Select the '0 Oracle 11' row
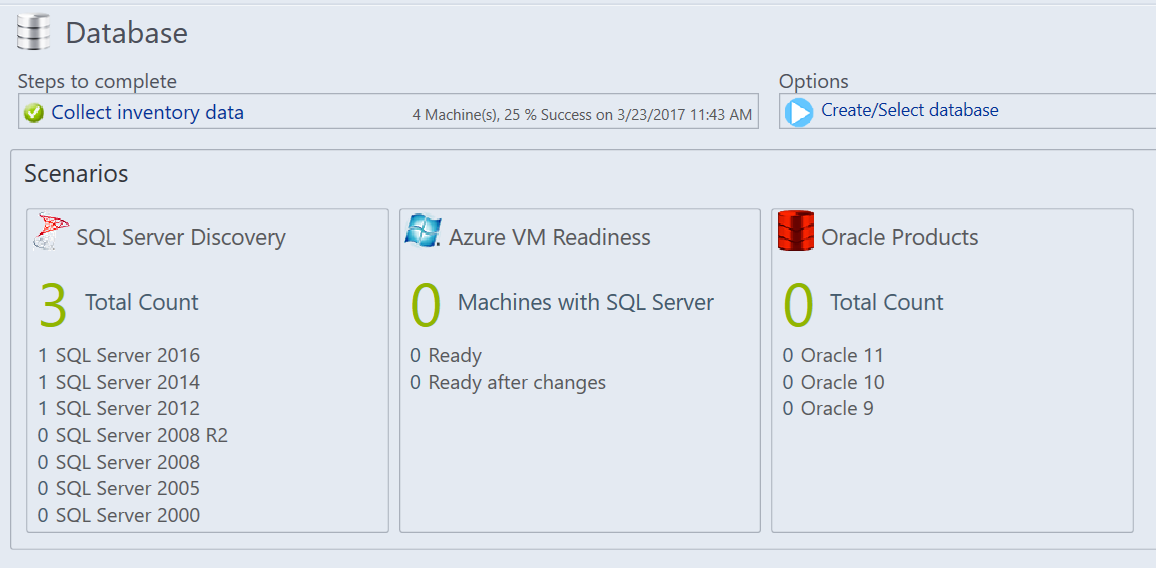This screenshot has width=1156, height=568. click(x=833, y=356)
